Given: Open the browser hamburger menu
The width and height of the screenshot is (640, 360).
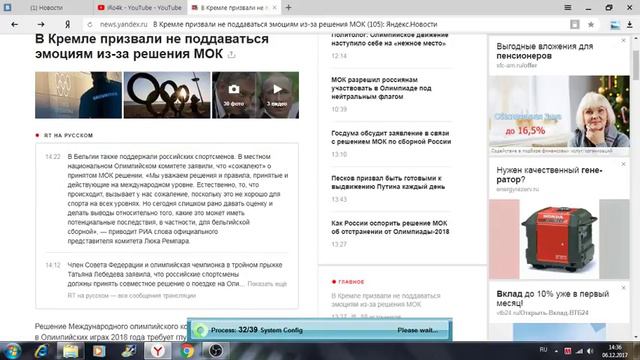Looking at the screenshot, I should coord(568,7).
